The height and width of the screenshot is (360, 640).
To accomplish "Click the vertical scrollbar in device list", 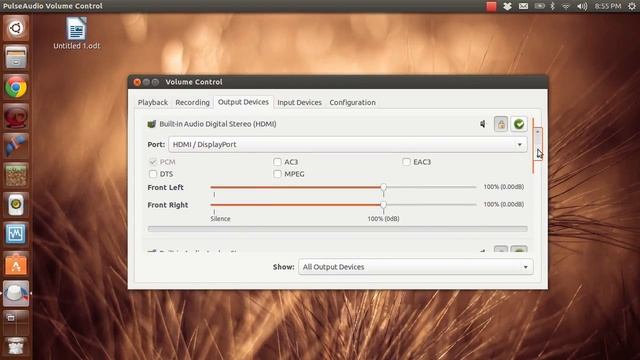I will point(538,145).
